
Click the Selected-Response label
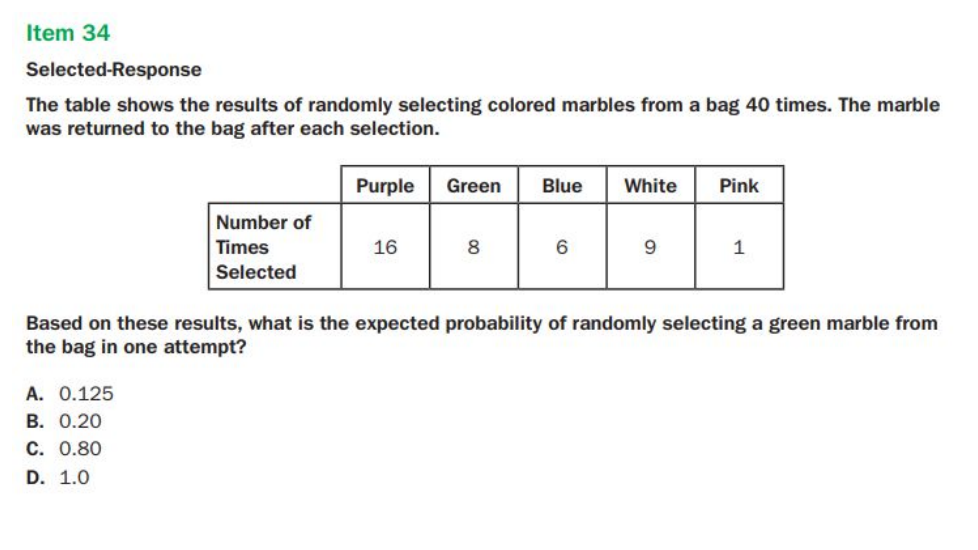tap(113, 70)
